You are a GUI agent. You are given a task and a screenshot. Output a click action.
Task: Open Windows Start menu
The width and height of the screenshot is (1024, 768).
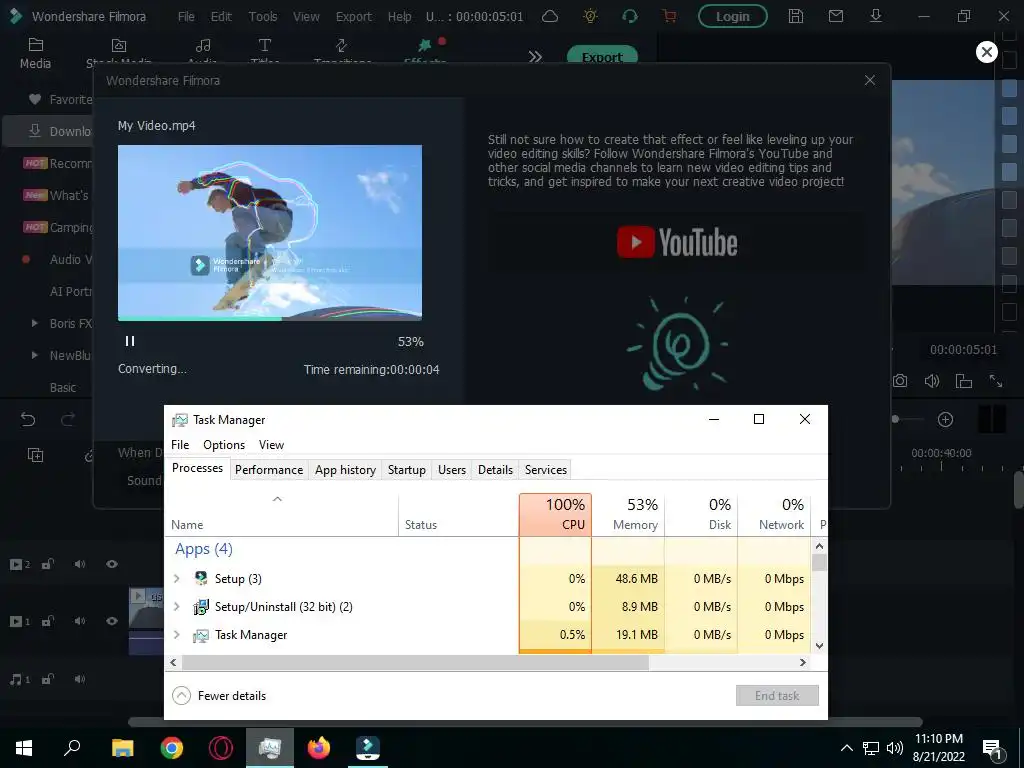tap(24, 748)
